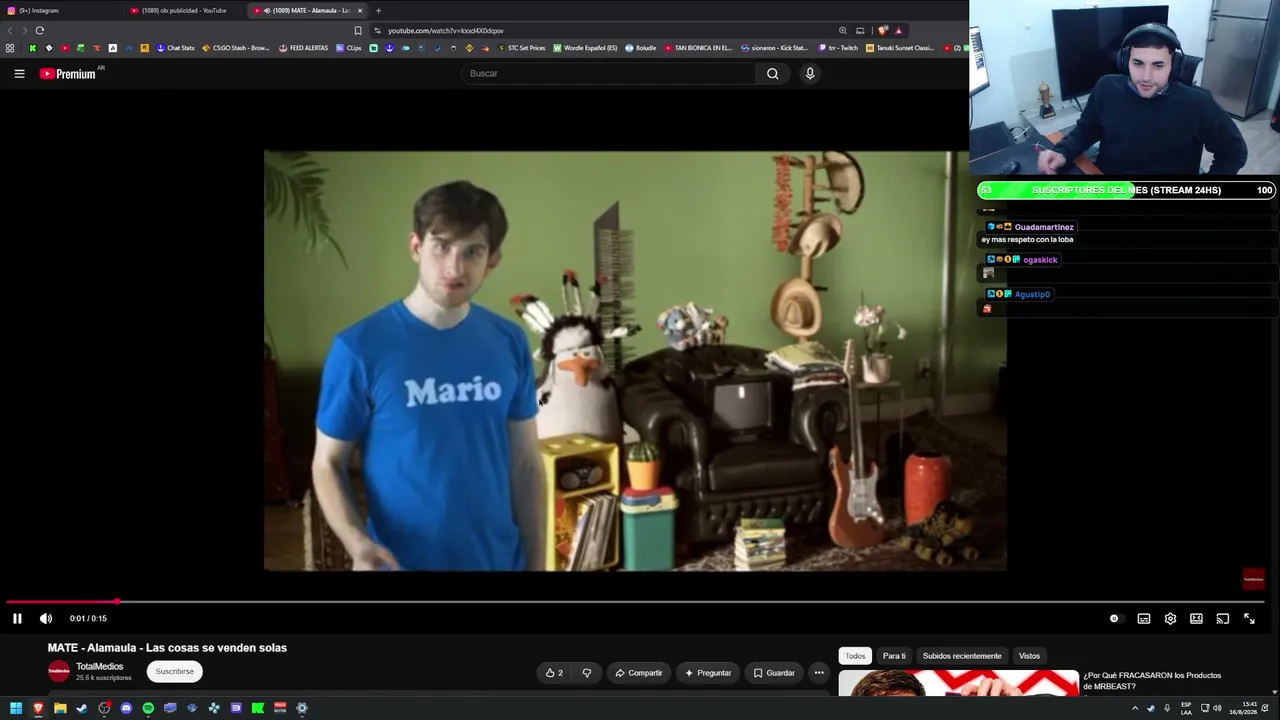Select the Subidos recientemente filter chip
Viewport: 1280px width, 720px height.
coord(962,656)
